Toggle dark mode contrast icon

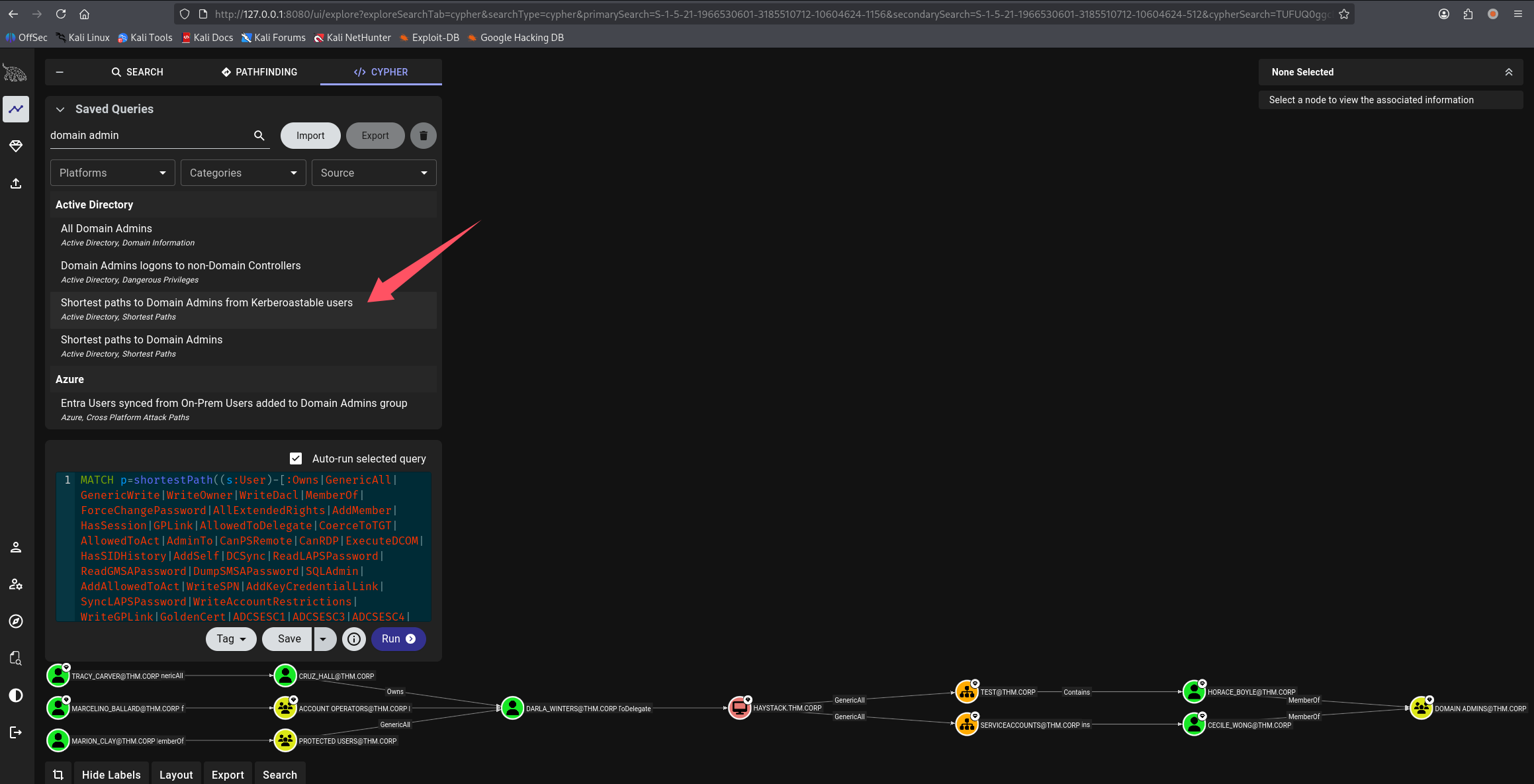(16, 695)
